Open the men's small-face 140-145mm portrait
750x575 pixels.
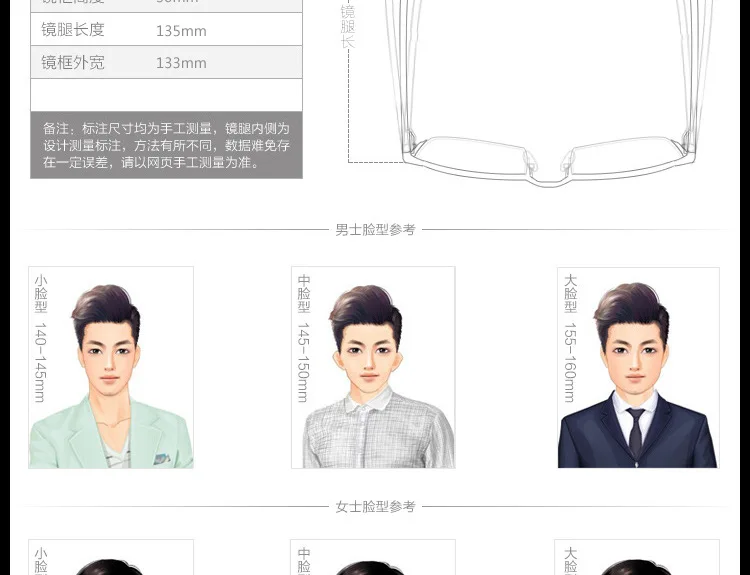pos(111,367)
